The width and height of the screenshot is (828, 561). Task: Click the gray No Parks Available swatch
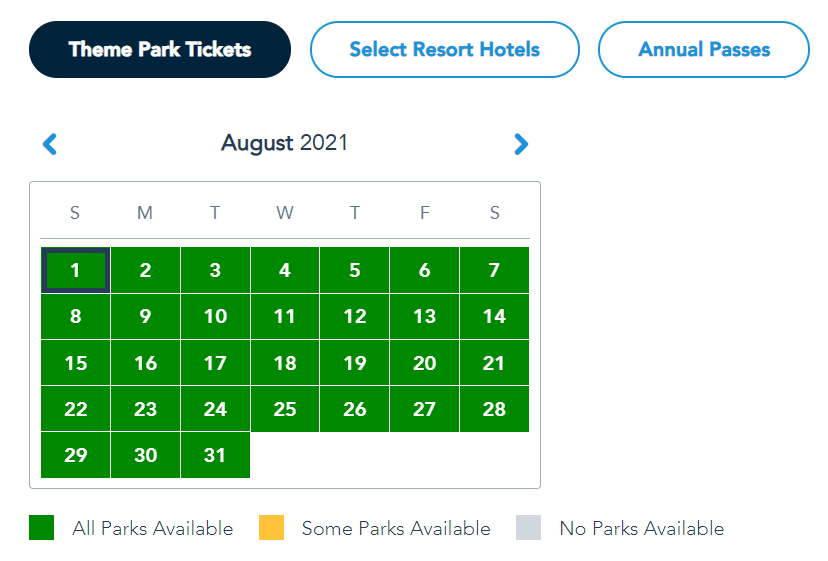(x=529, y=528)
